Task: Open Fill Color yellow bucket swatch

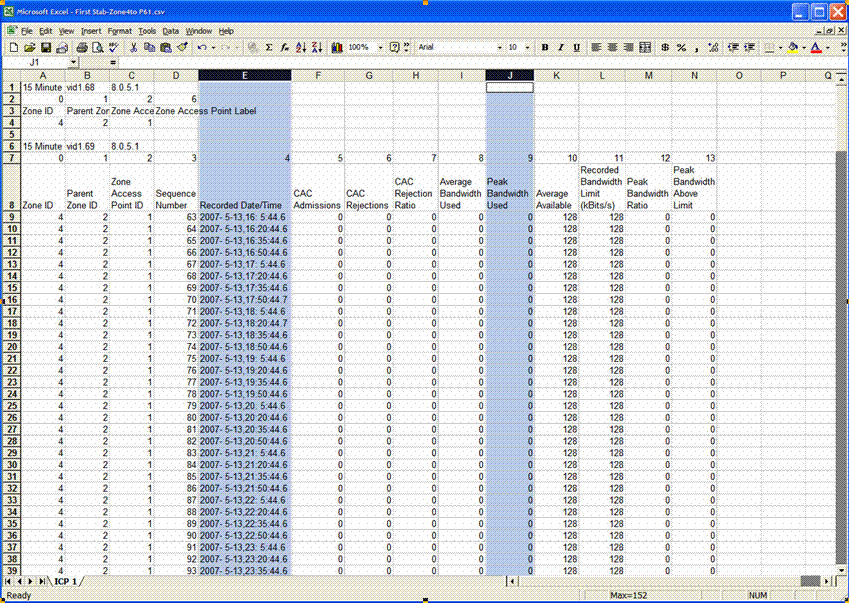Action: [793, 48]
